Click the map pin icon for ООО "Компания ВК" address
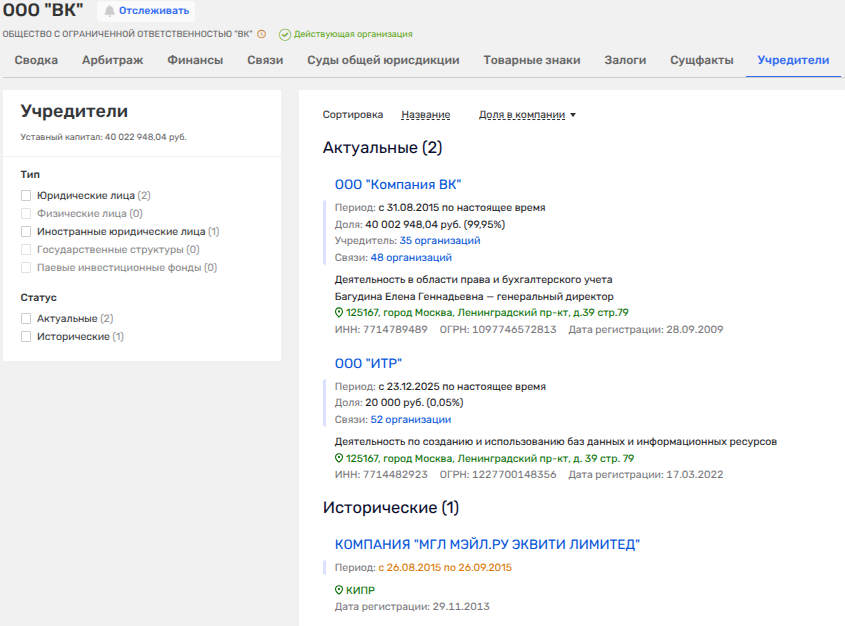 coord(339,312)
